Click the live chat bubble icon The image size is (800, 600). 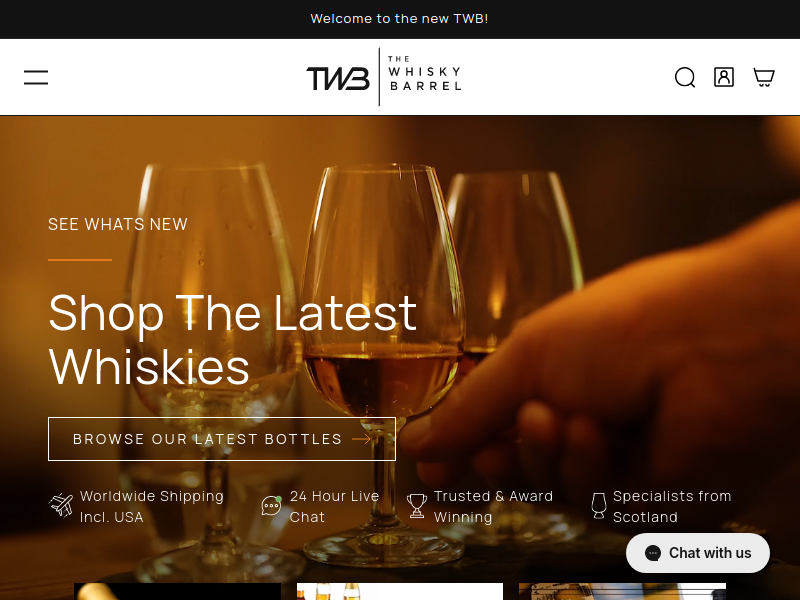[x=271, y=506]
